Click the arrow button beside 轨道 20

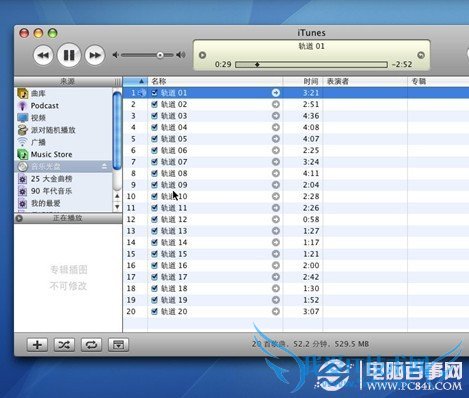pos(276,311)
